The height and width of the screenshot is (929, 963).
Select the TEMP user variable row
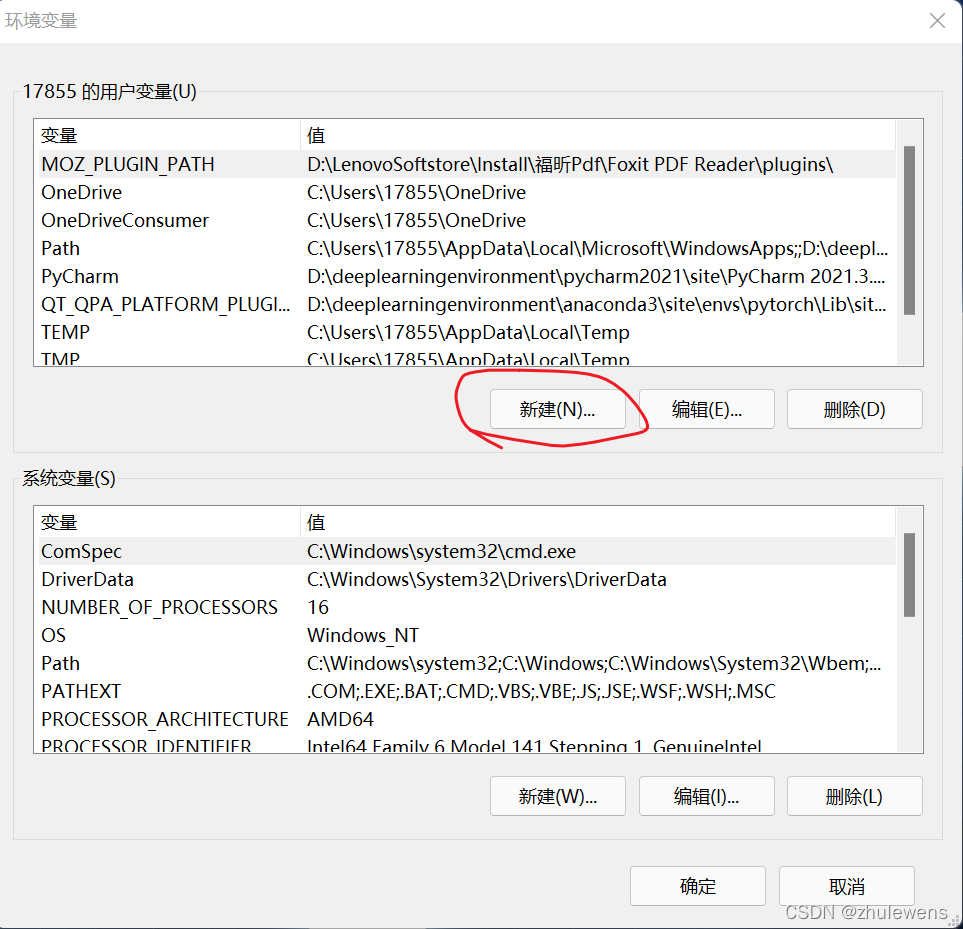pyautogui.click(x=467, y=332)
